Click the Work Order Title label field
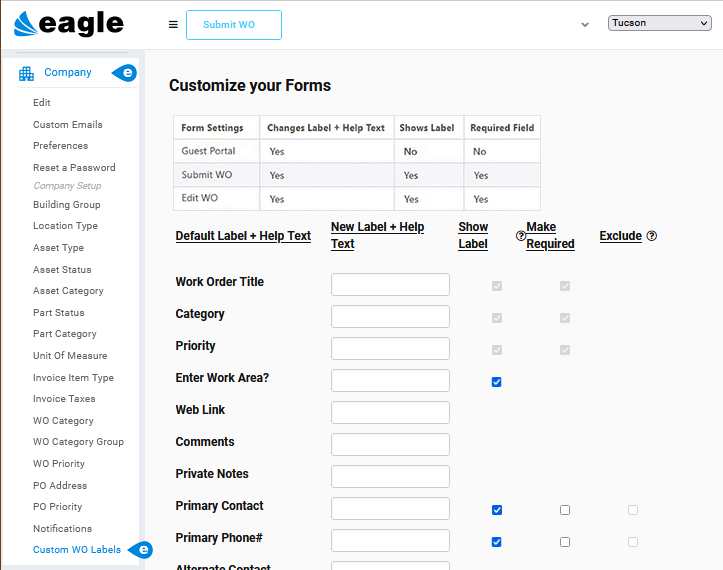This screenshot has width=723, height=570. click(390, 285)
